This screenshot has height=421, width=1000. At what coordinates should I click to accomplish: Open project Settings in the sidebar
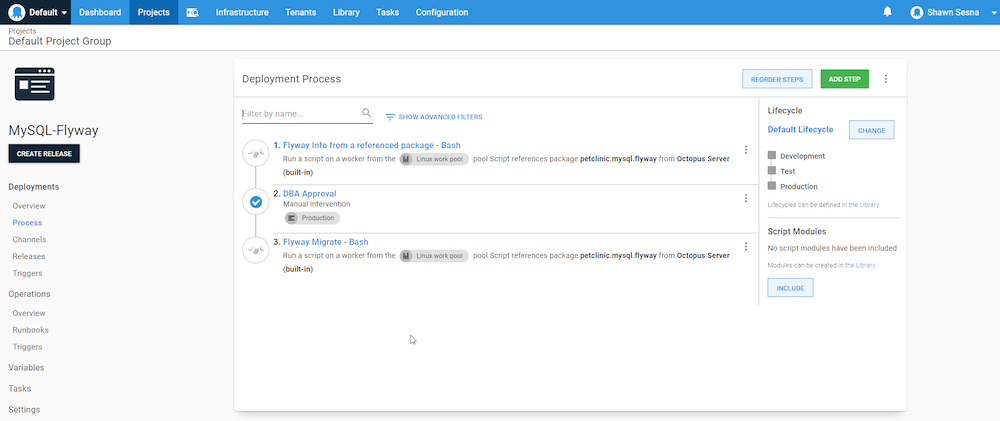[24, 410]
